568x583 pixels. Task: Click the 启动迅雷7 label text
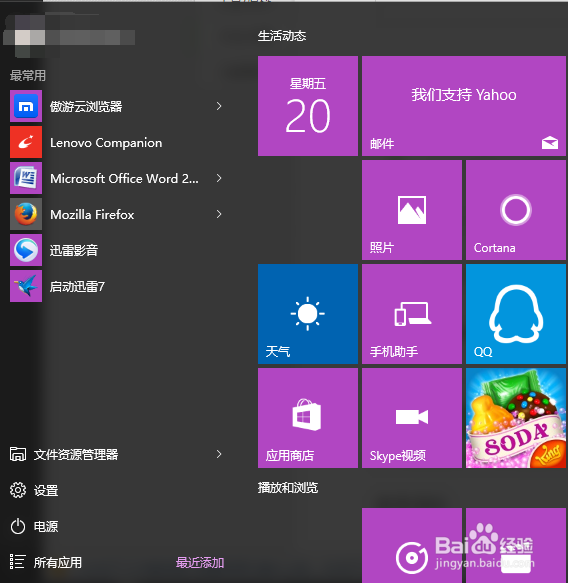[x=77, y=287]
